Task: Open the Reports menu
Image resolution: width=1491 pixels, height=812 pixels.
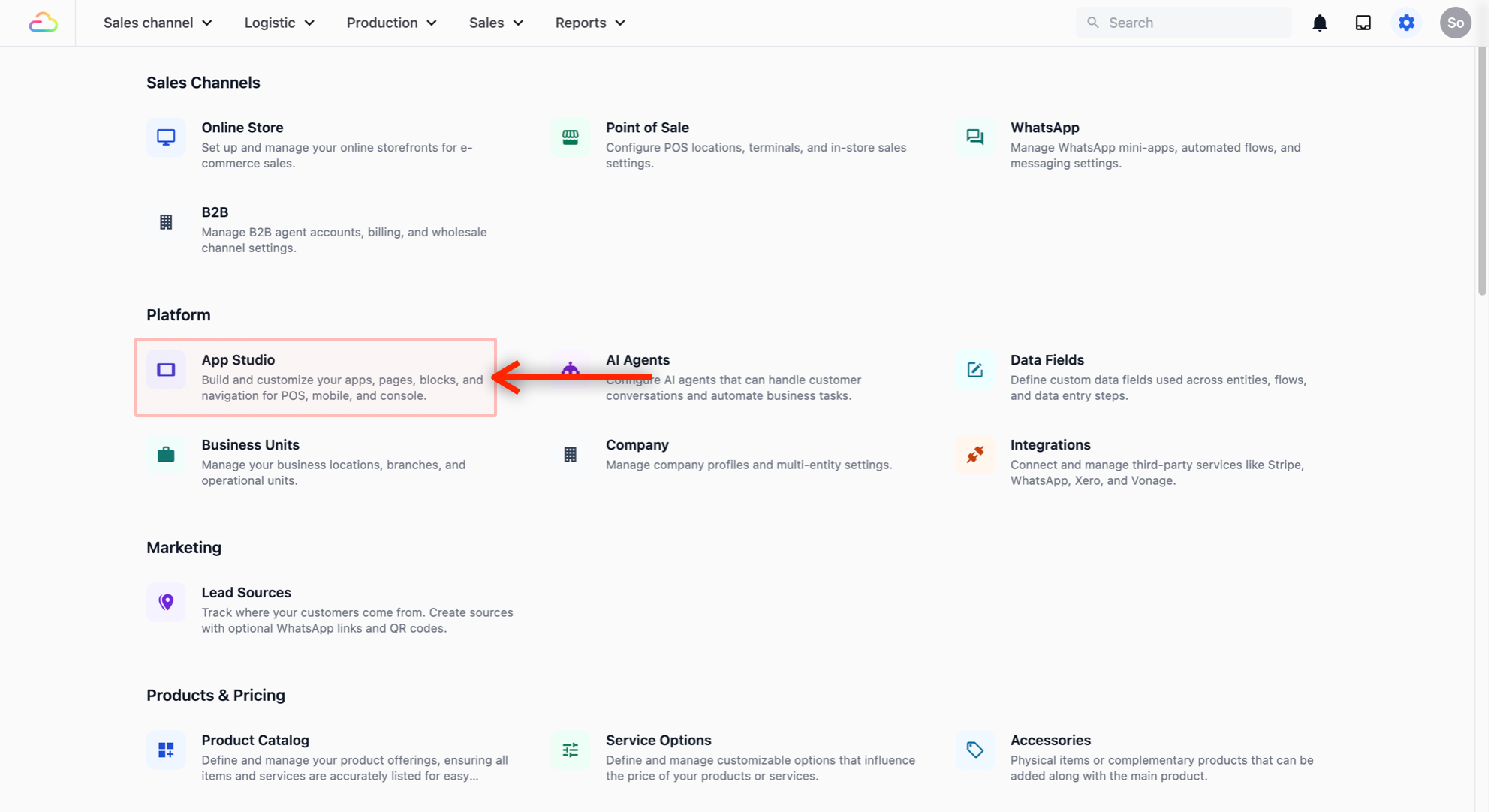Action: coord(589,23)
